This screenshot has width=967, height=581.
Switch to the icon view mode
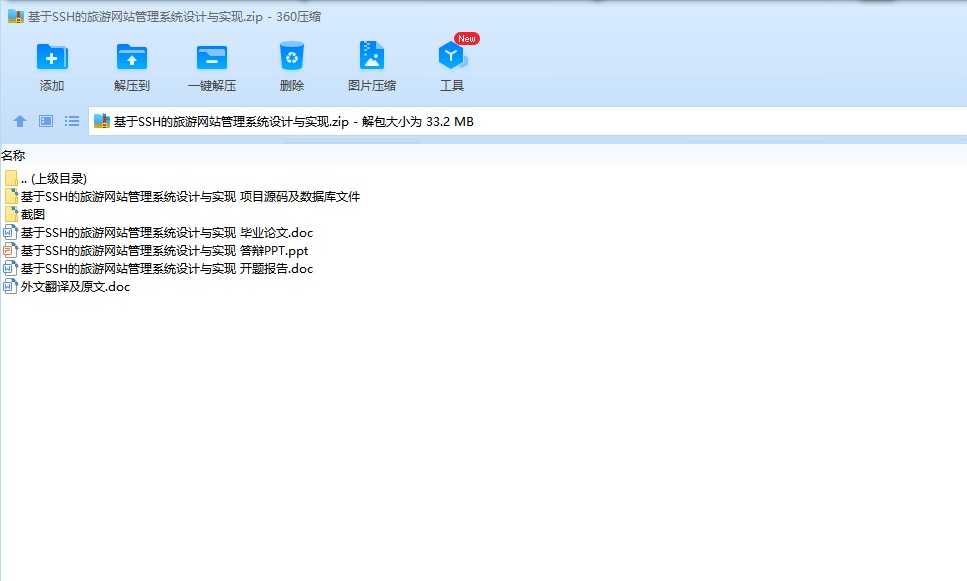point(46,121)
